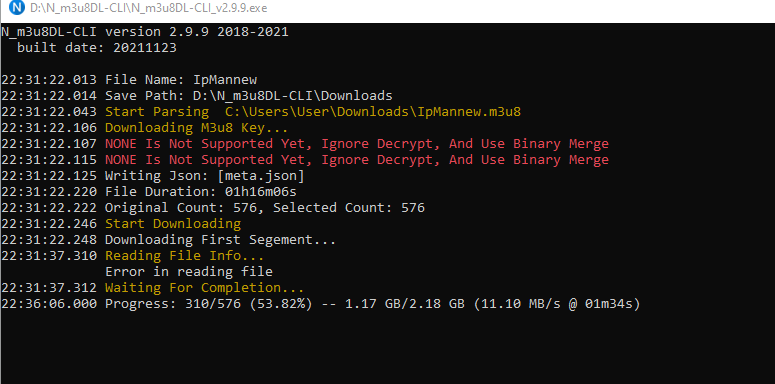Click the File Name IpMannew line
Image resolution: width=775 pixels, height=384 pixels.
pos(129,80)
